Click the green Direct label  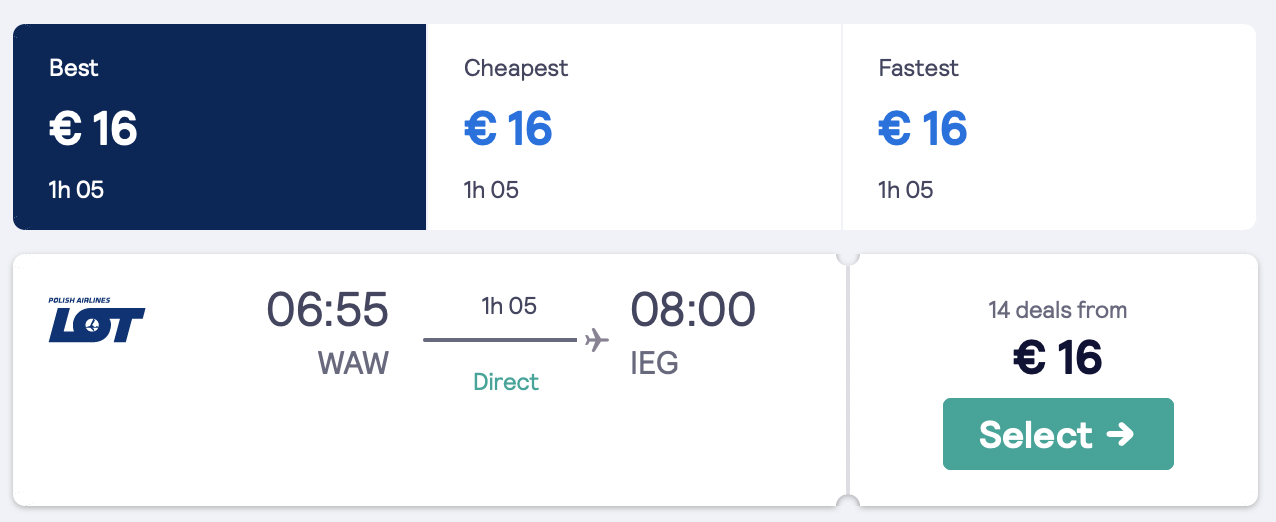[x=506, y=382]
